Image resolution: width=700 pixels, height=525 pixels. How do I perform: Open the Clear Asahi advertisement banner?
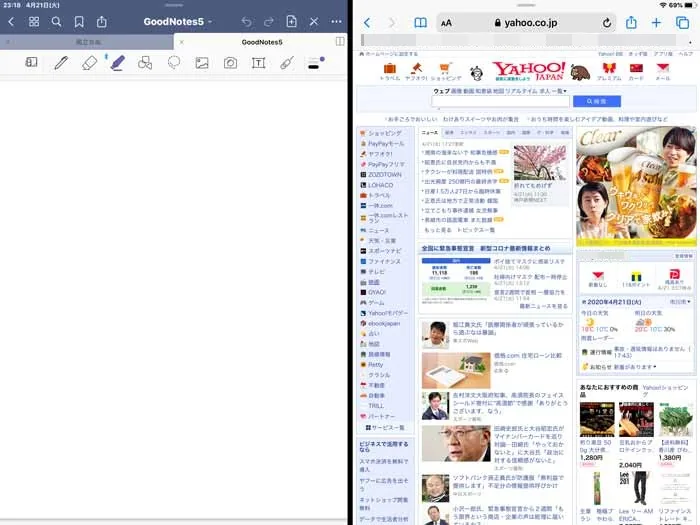pos(636,186)
